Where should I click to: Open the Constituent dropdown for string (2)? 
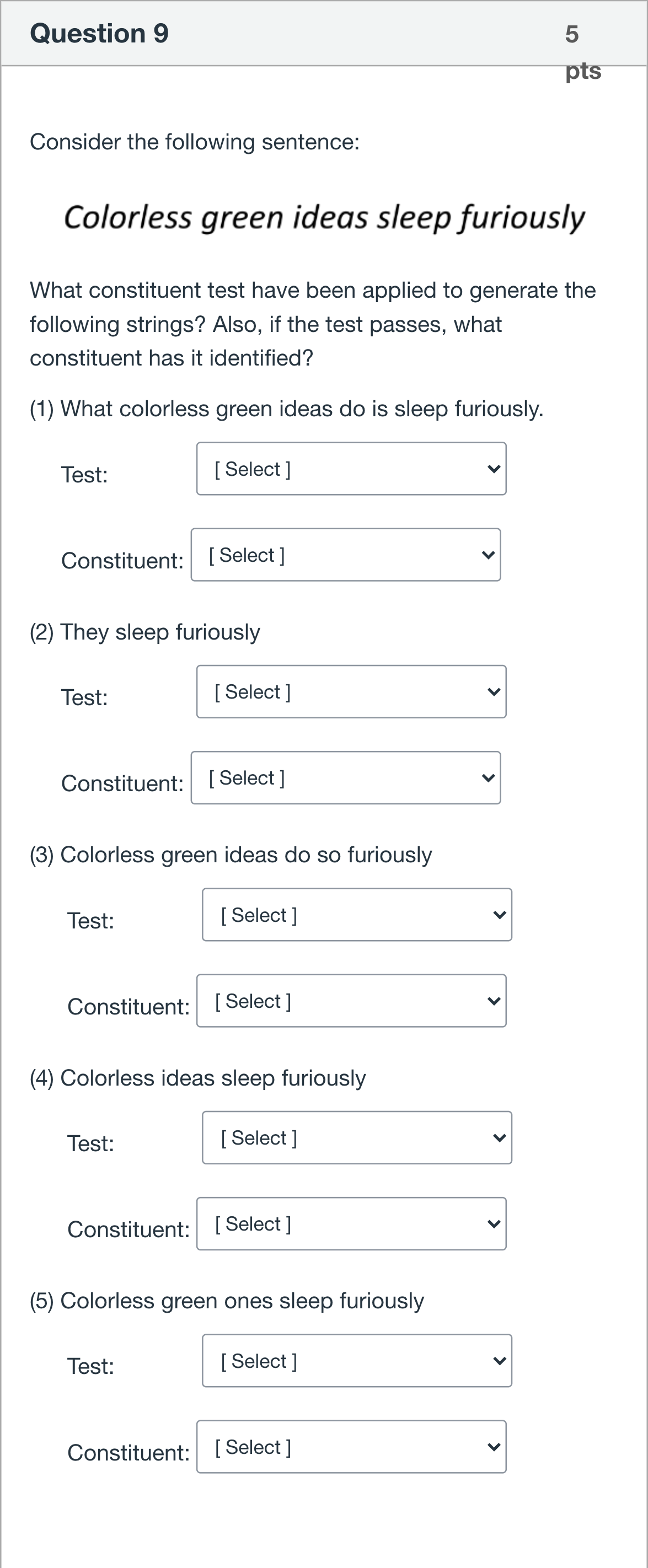(346, 777)
